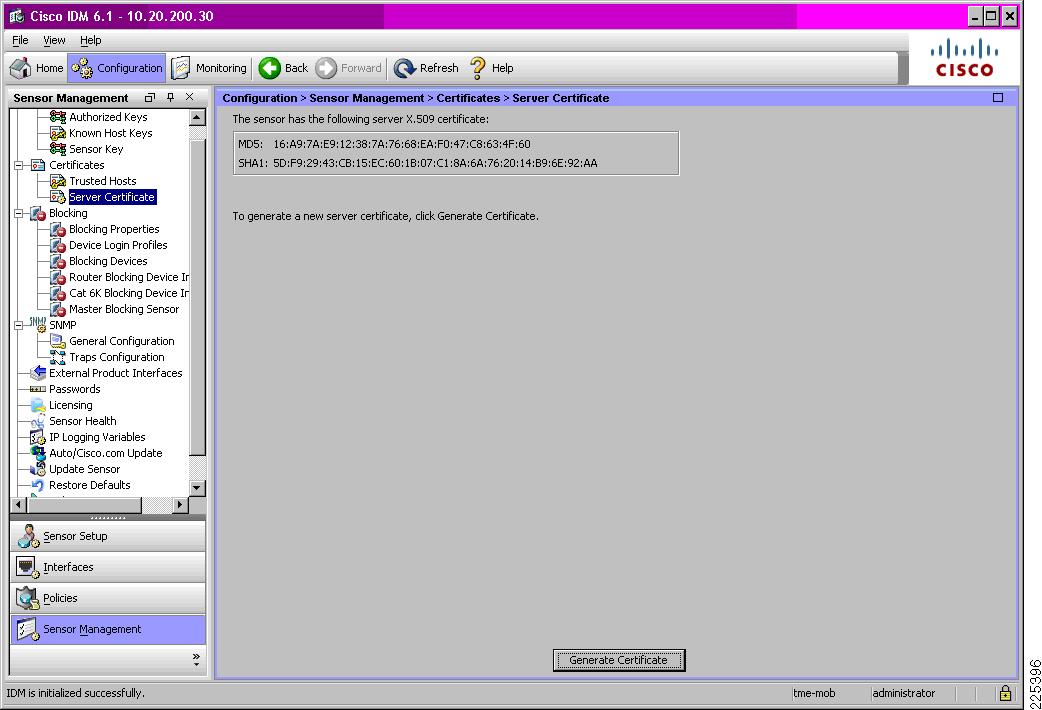The height and width of the screenshot is (710, 1042).
Task: Select the Configuration gears icon
Action: click(82, 68)
